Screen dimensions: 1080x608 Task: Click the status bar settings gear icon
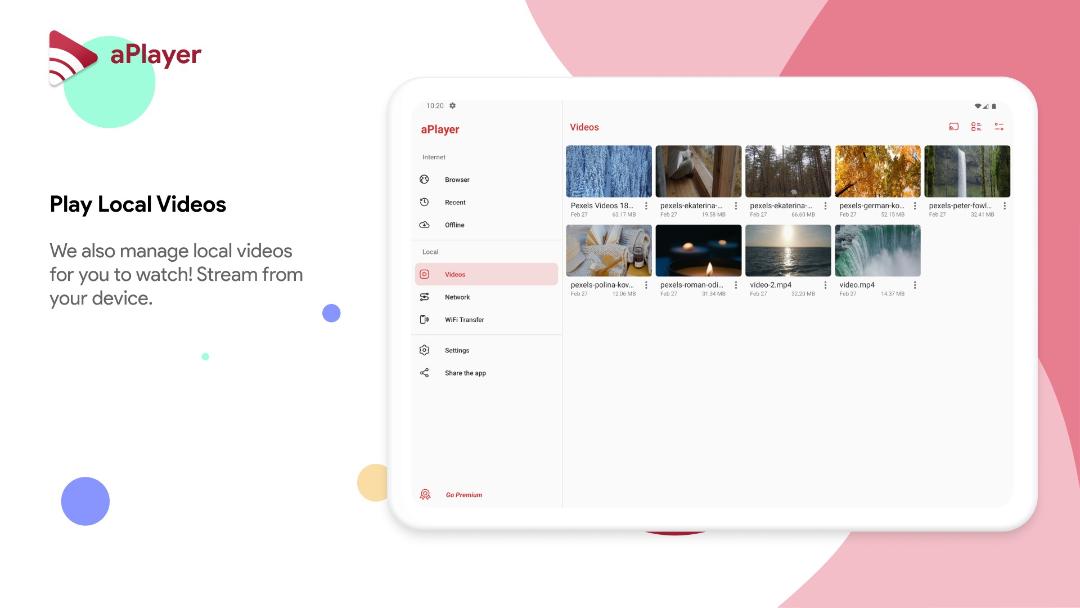point(453,105)
